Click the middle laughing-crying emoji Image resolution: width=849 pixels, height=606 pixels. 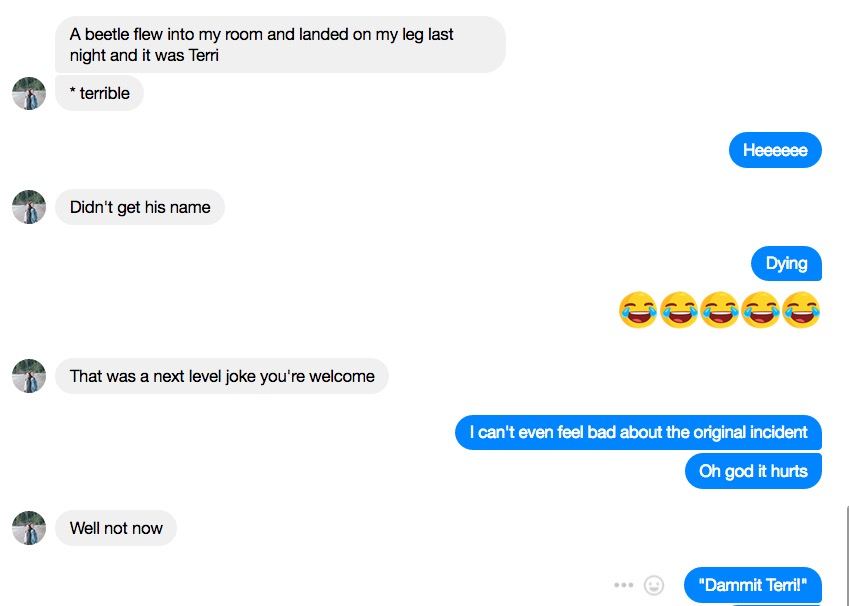point(720,310)
